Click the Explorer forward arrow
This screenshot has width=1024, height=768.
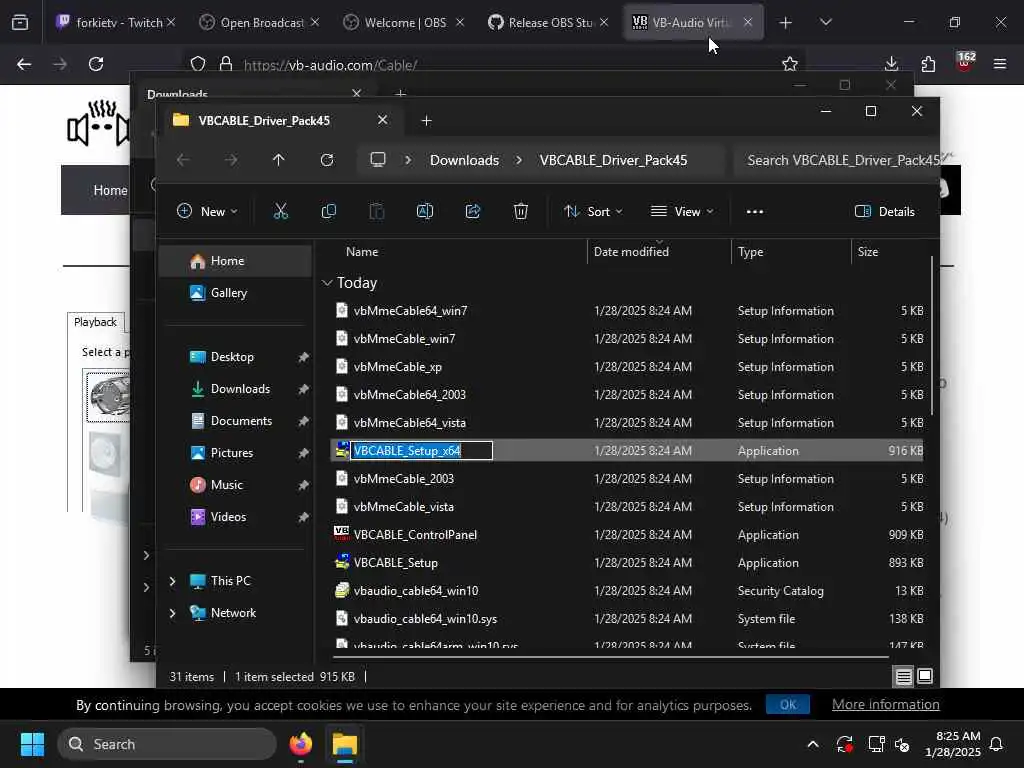pos(231,160)
